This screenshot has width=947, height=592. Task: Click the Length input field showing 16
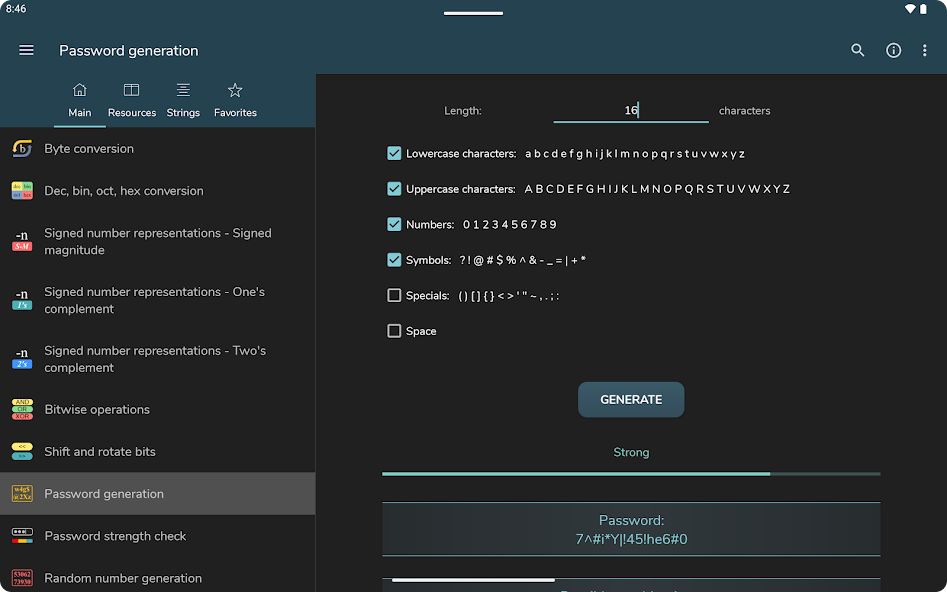coord(631,110)
